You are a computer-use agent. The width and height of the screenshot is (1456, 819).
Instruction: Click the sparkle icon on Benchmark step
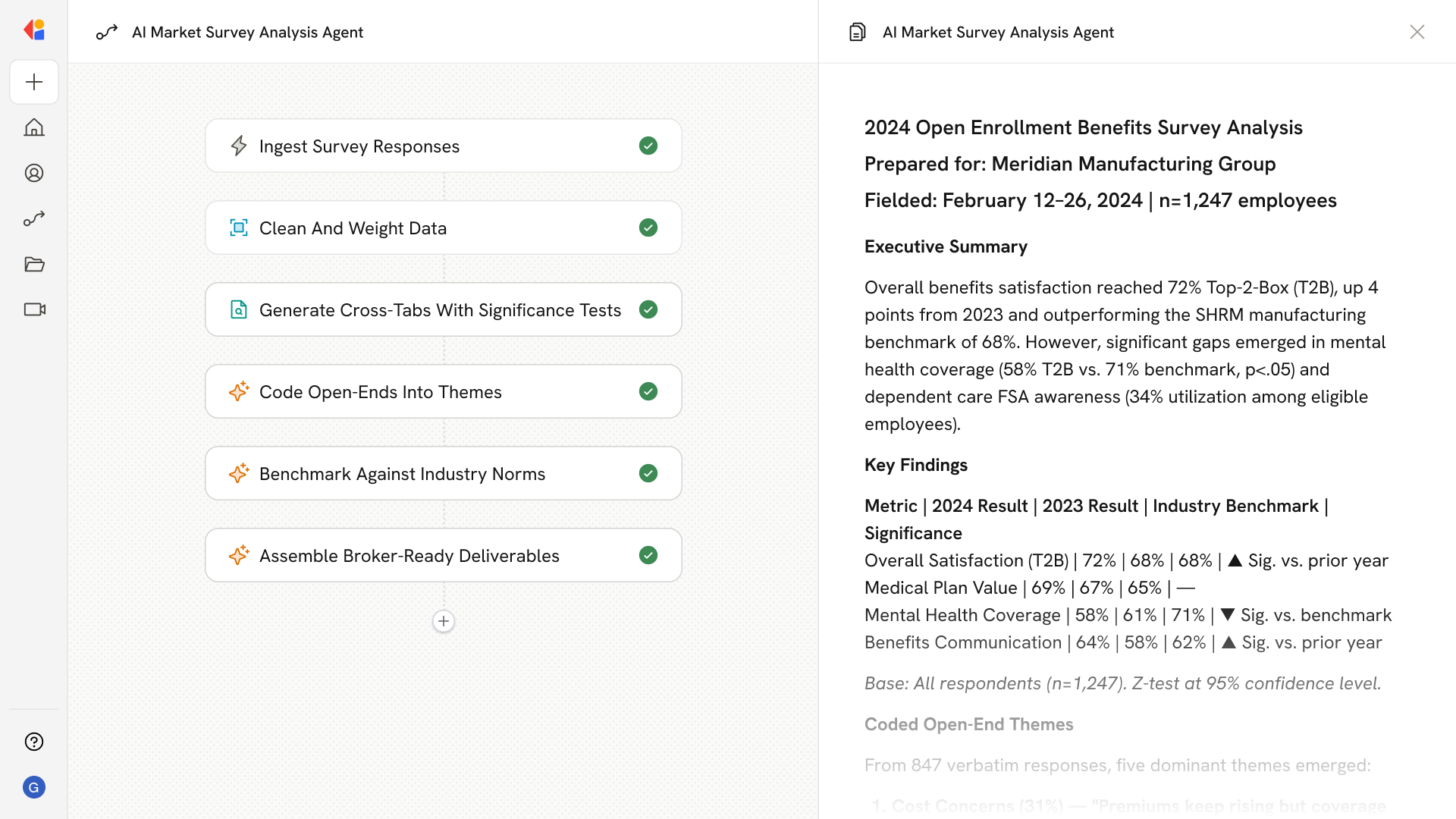(x=239, y=473)
